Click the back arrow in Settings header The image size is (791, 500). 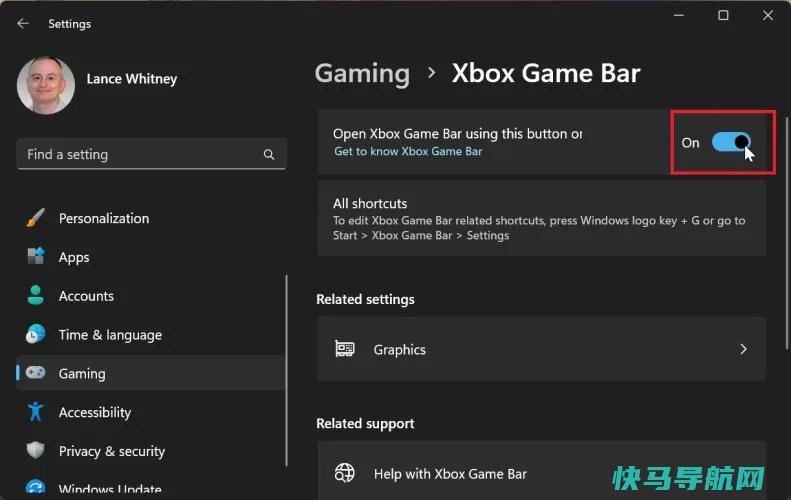click(23, 24)
